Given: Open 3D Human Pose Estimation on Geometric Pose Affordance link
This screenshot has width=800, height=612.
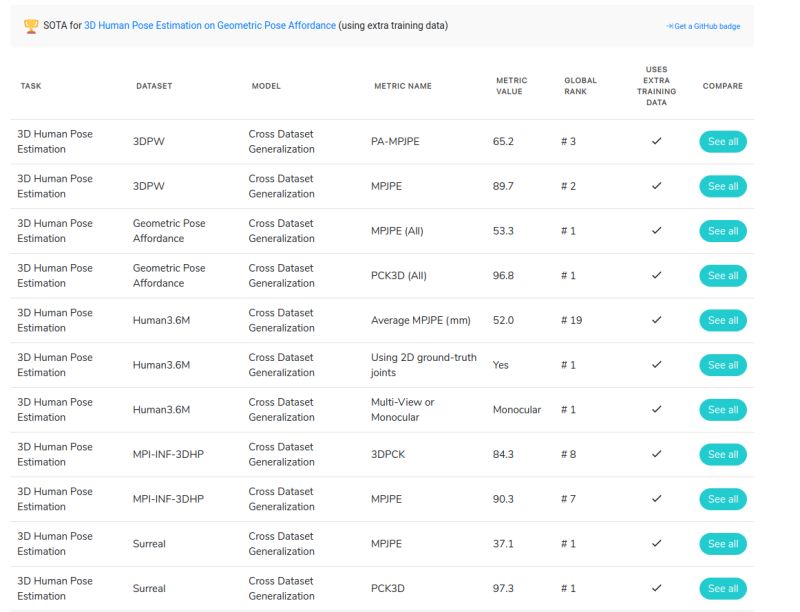Looking at the screenshot, I should pos(210,26).
